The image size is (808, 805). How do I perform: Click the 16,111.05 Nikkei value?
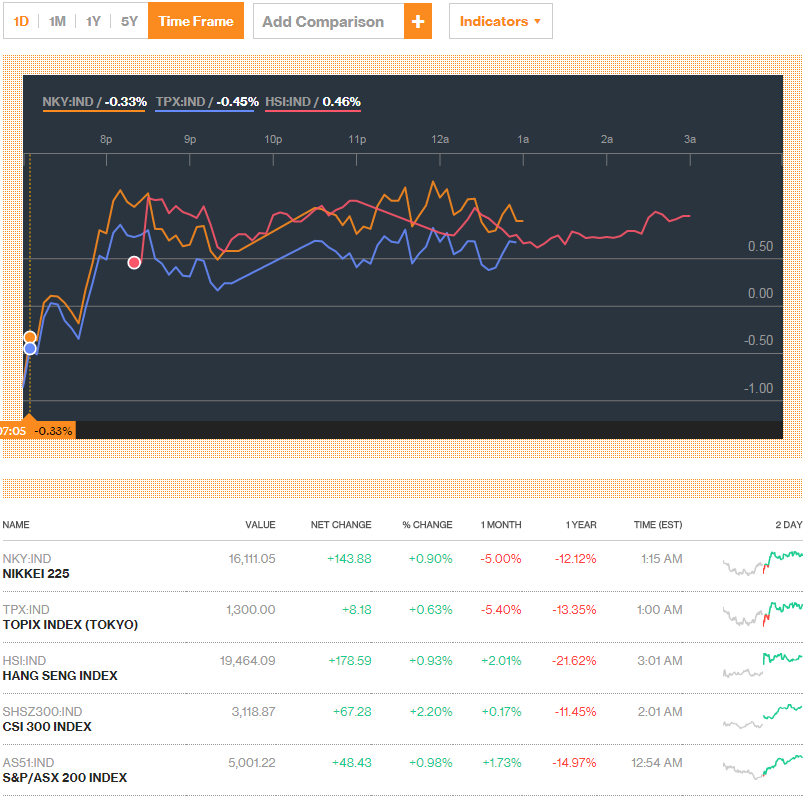(x=252, y=559)
